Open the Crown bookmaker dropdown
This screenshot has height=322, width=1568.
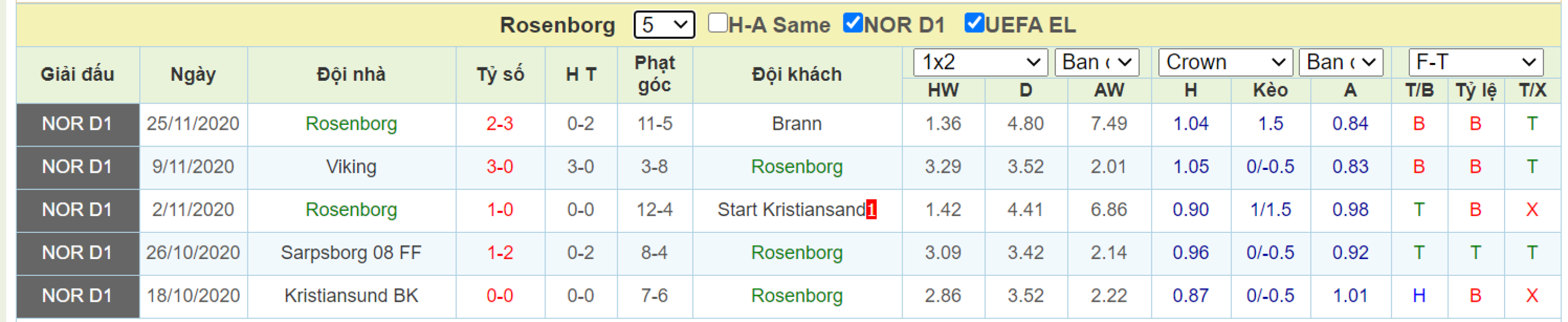click(1225, 62)
